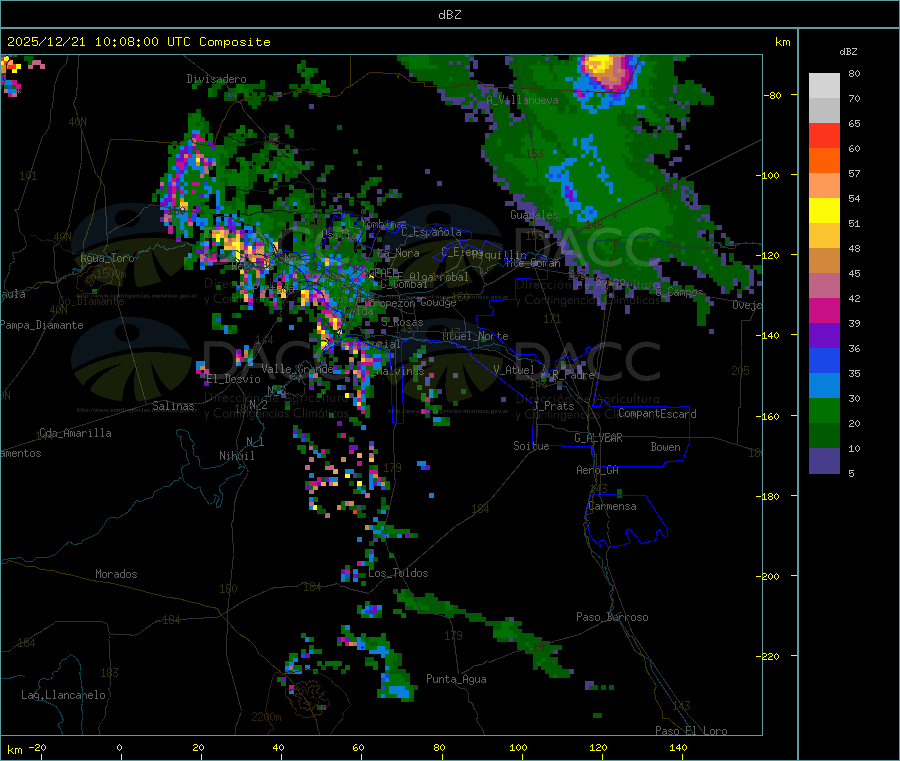Click the 'Los_Toldos' map label
Image resolution: width=900 pixels, height=761 pixels.
pos(398,573)
